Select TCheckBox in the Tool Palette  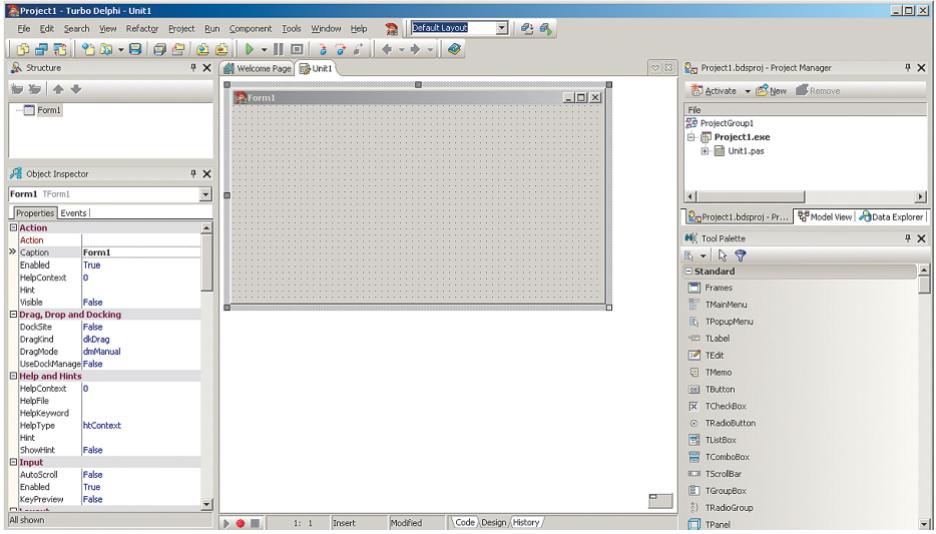[725, 406]
